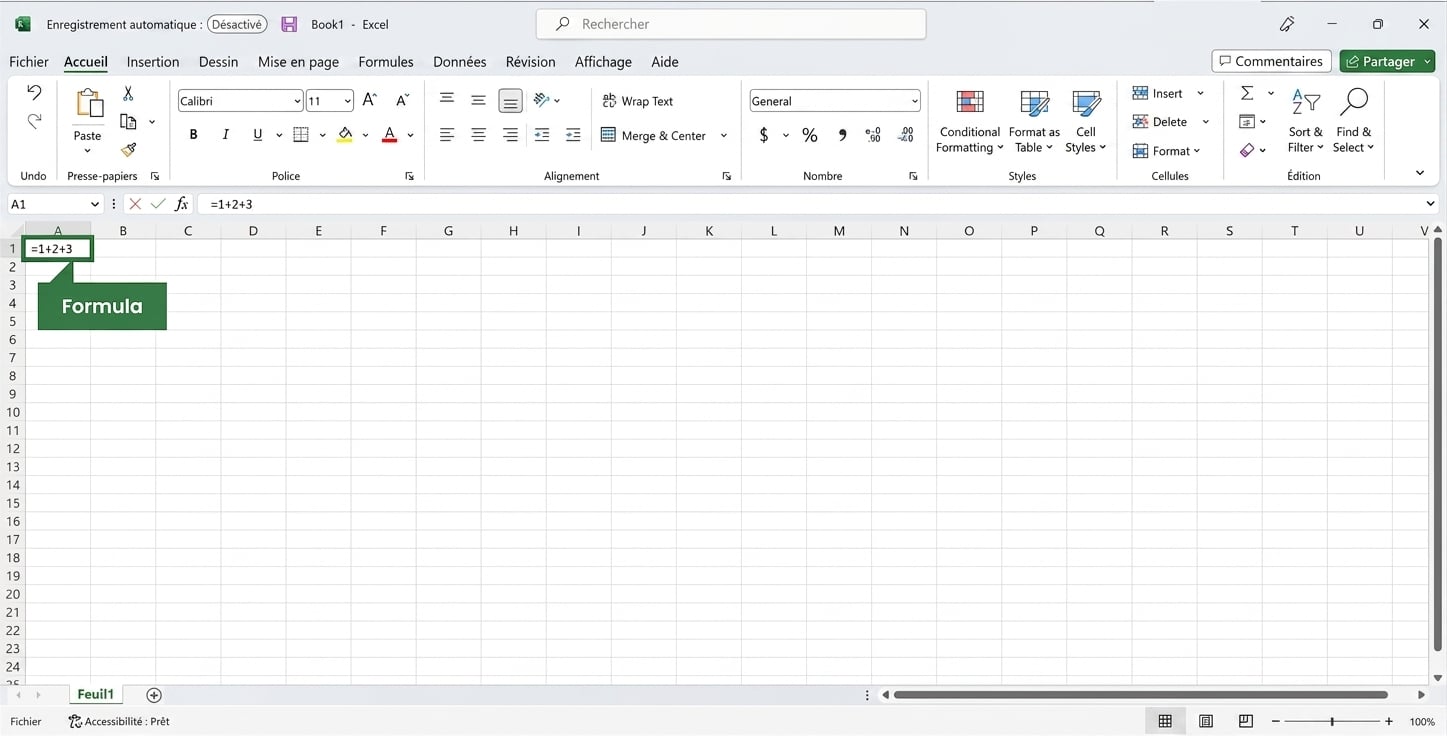Image resolution: width=1447 pixels, height=736 pixels.
Task: Open the Format as Table menu
Action: pyautogui.click(x=1034, y=121)
